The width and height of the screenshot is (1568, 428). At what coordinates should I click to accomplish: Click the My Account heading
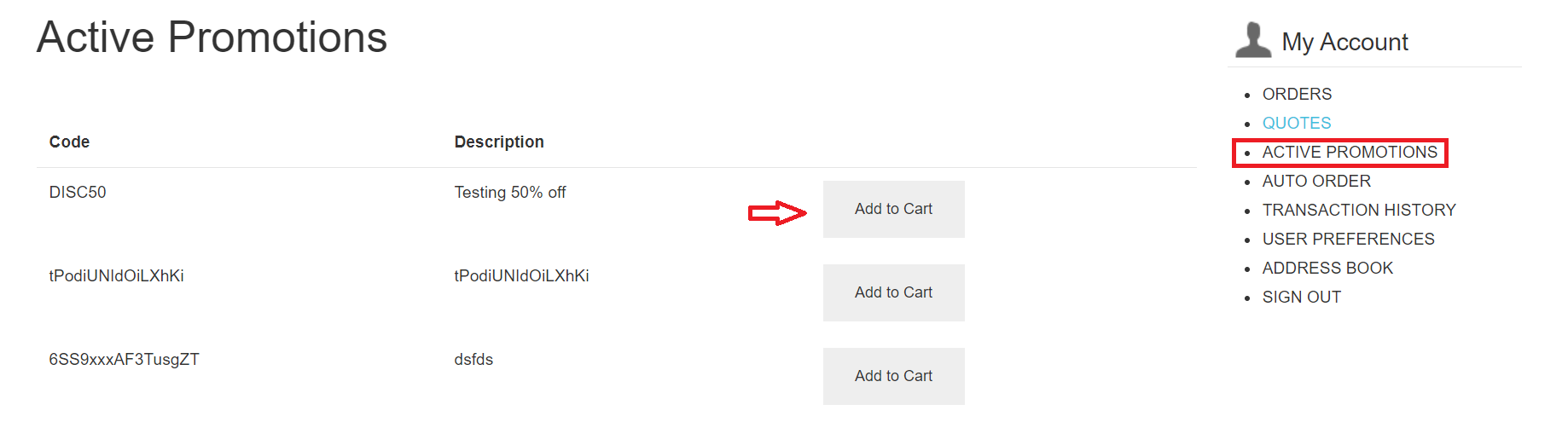pos(1344,42)
